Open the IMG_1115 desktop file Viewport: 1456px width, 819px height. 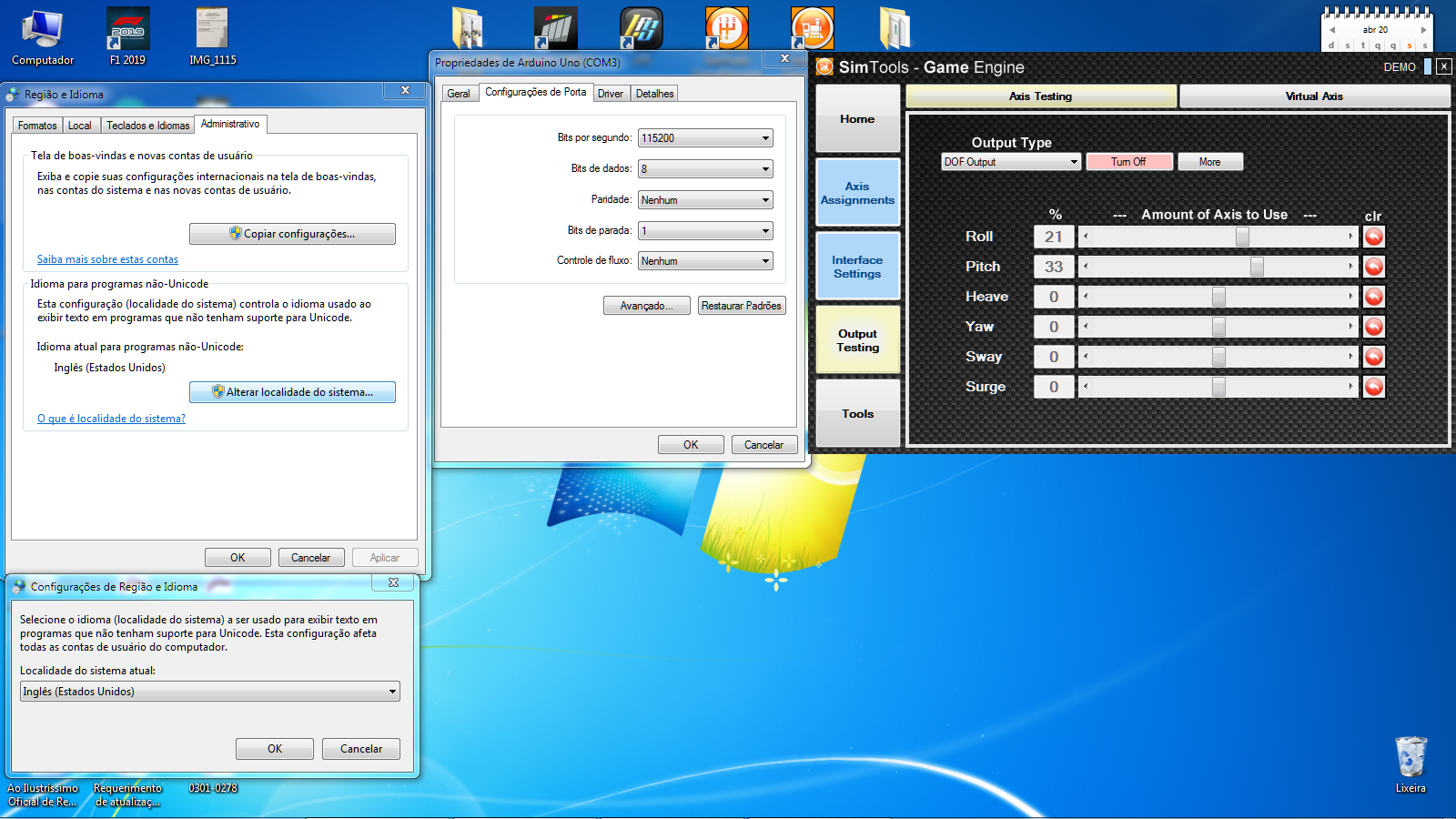click(x=212, y=37)
